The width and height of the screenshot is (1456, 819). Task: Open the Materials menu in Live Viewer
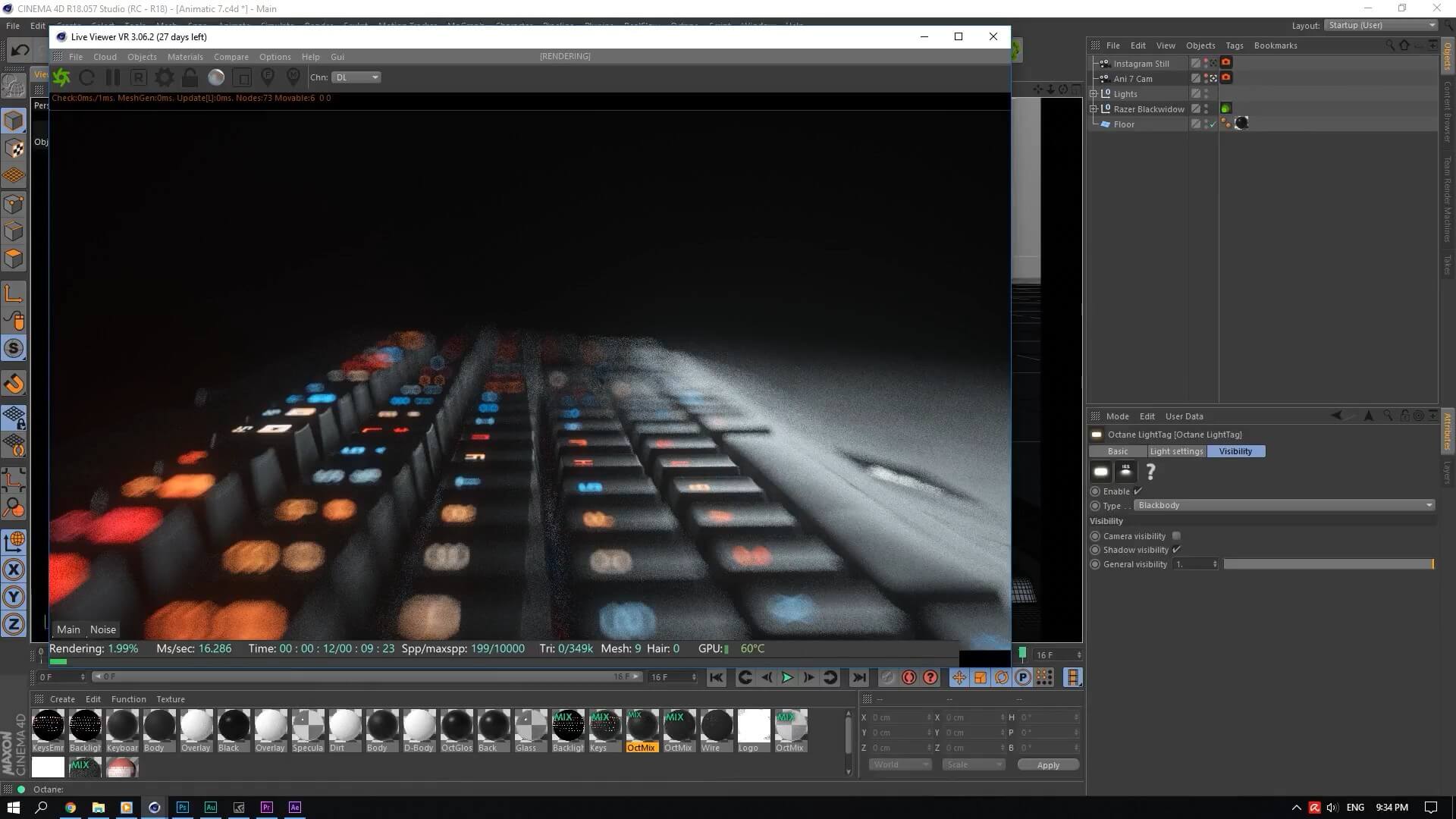coord(185,57)
